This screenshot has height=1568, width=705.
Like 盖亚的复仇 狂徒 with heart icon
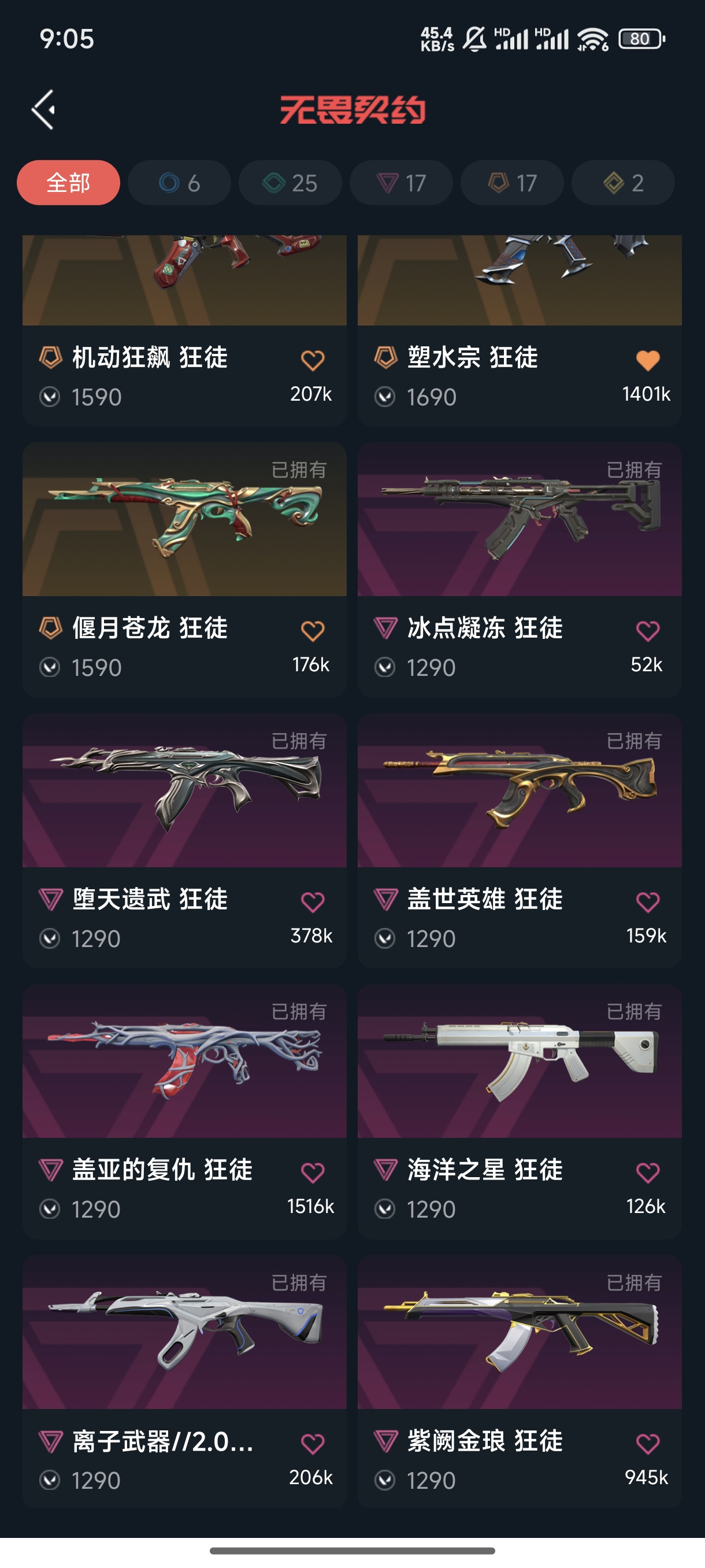(x=313, y=1173)
